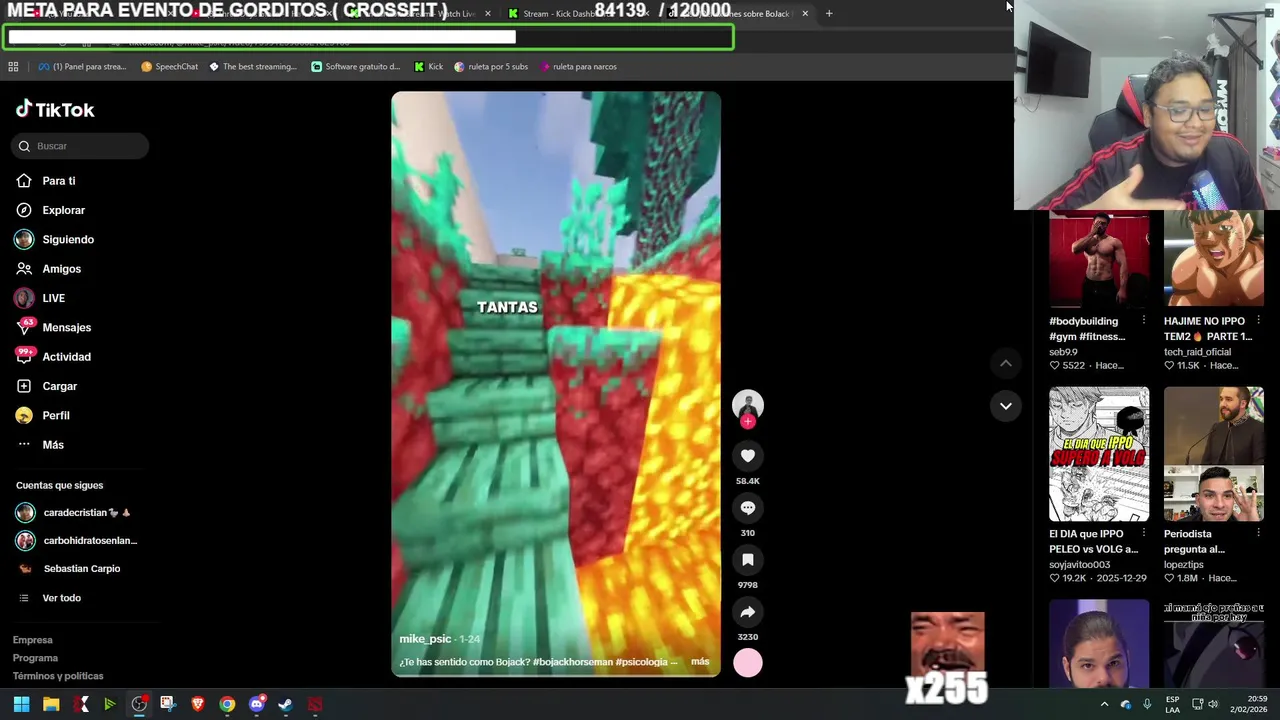Open ruleta para narcos bookmark
The width and height of the screenshot is (1280, 720).
(577, 67)
